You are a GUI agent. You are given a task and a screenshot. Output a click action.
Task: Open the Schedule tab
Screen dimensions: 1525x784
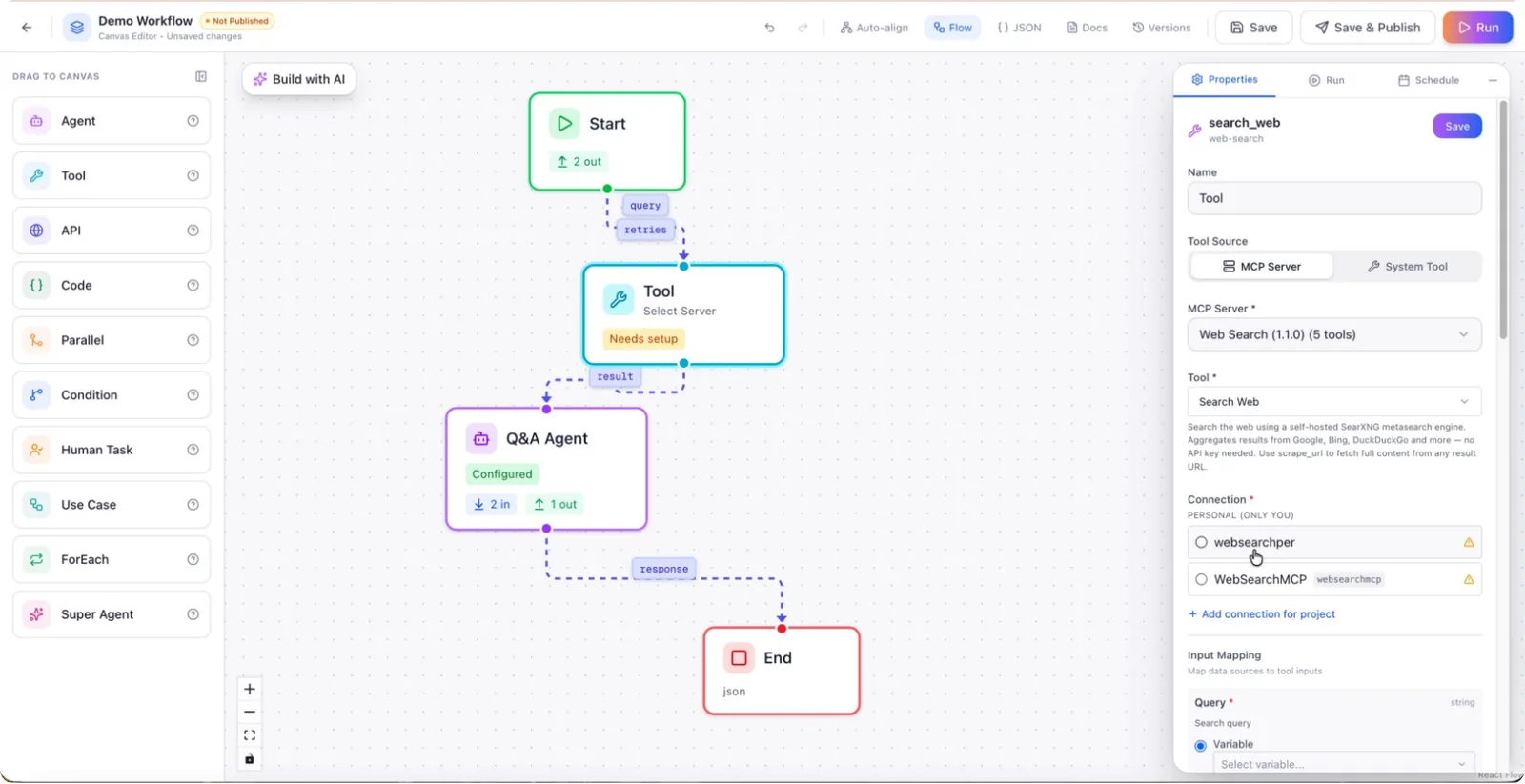point(1428,80)
